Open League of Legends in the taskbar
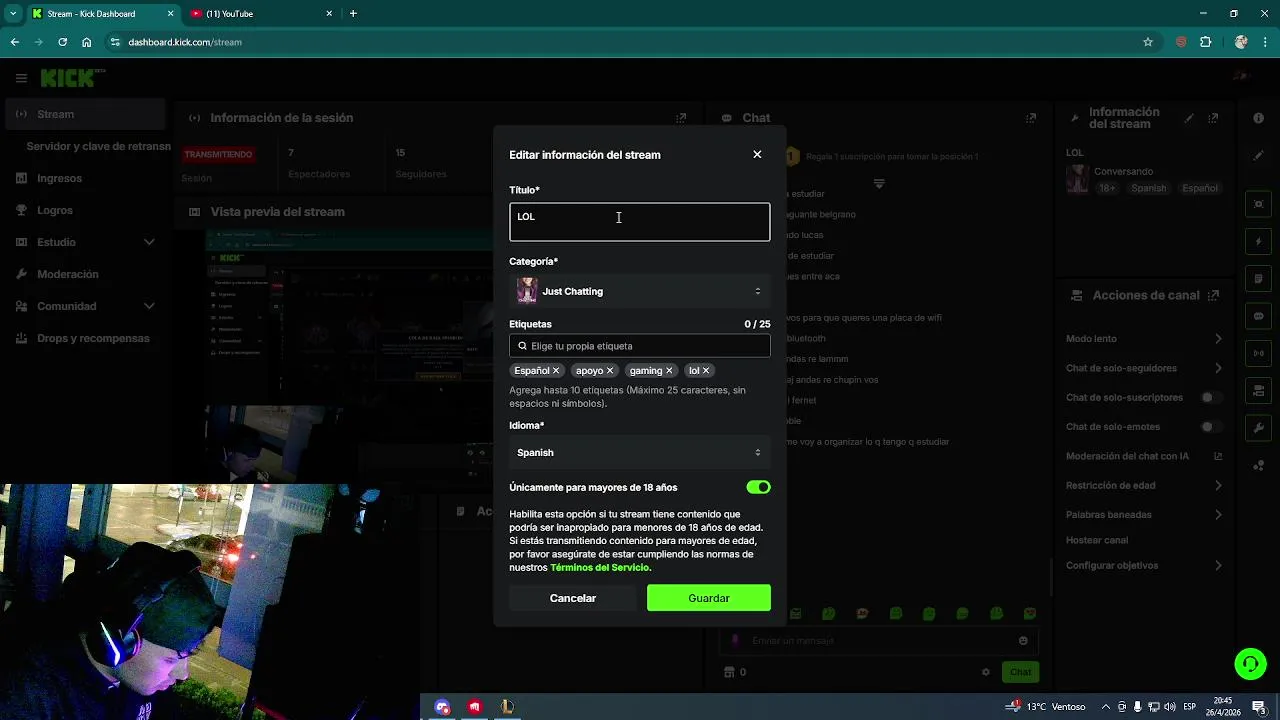The width and height of the screenshot is (1280, 720). click(x=507, y=707)
